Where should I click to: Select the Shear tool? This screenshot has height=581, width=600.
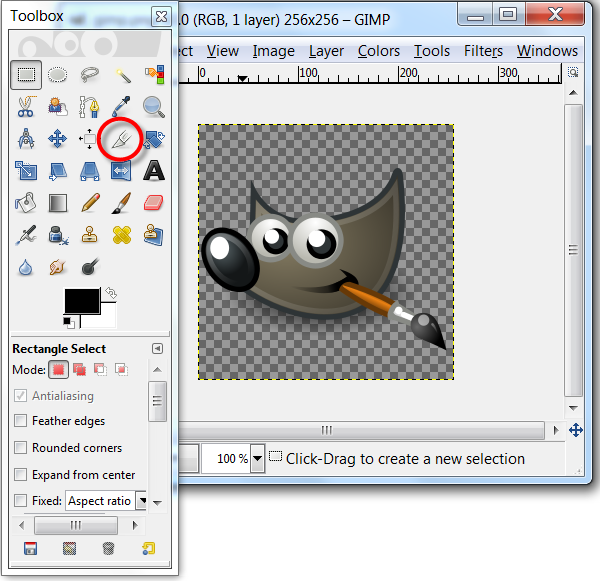click(x=57, y=171)
